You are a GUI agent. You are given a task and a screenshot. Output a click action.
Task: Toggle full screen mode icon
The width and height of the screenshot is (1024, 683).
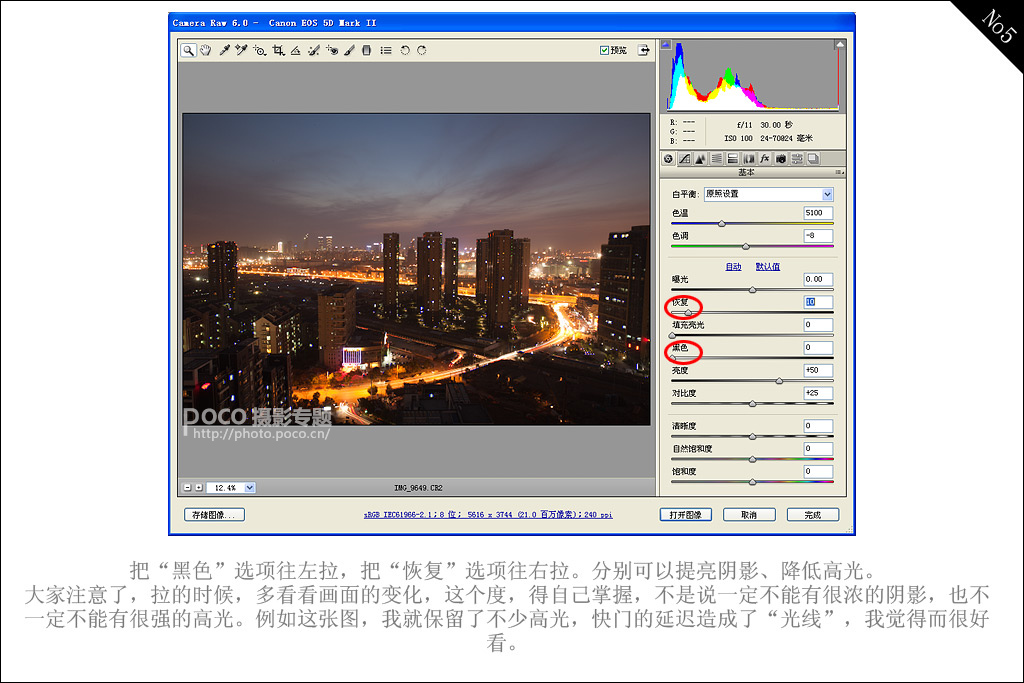click(x=643, y=50)
